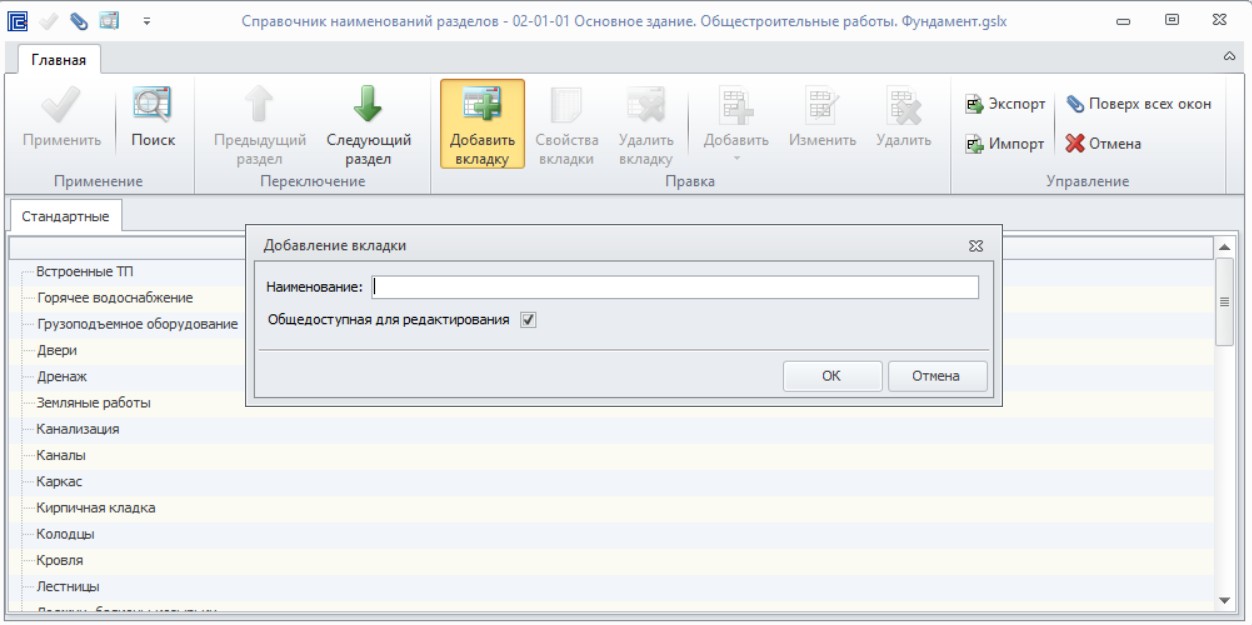Click the Экспорт icon
The image size is (1252, 625).
point(974,104)
